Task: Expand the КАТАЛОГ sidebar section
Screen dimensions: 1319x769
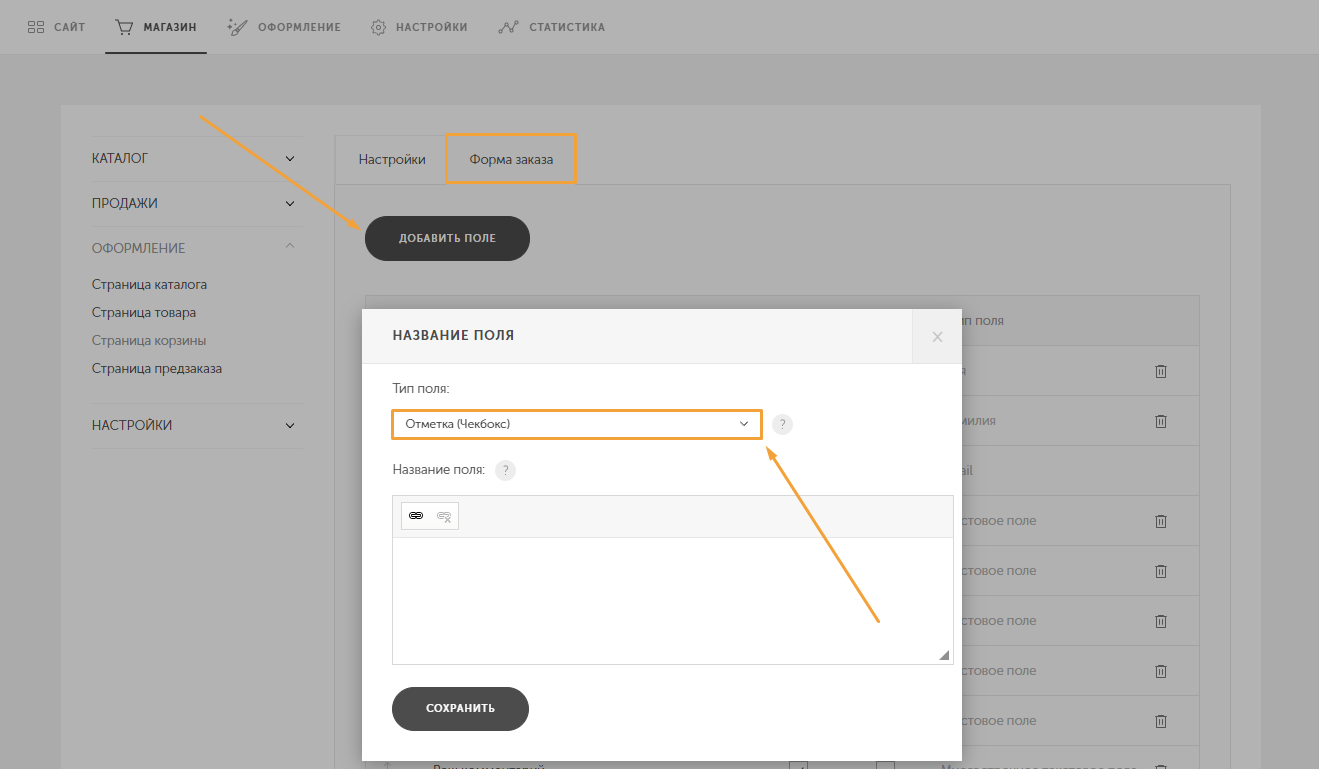Action: 290,158
